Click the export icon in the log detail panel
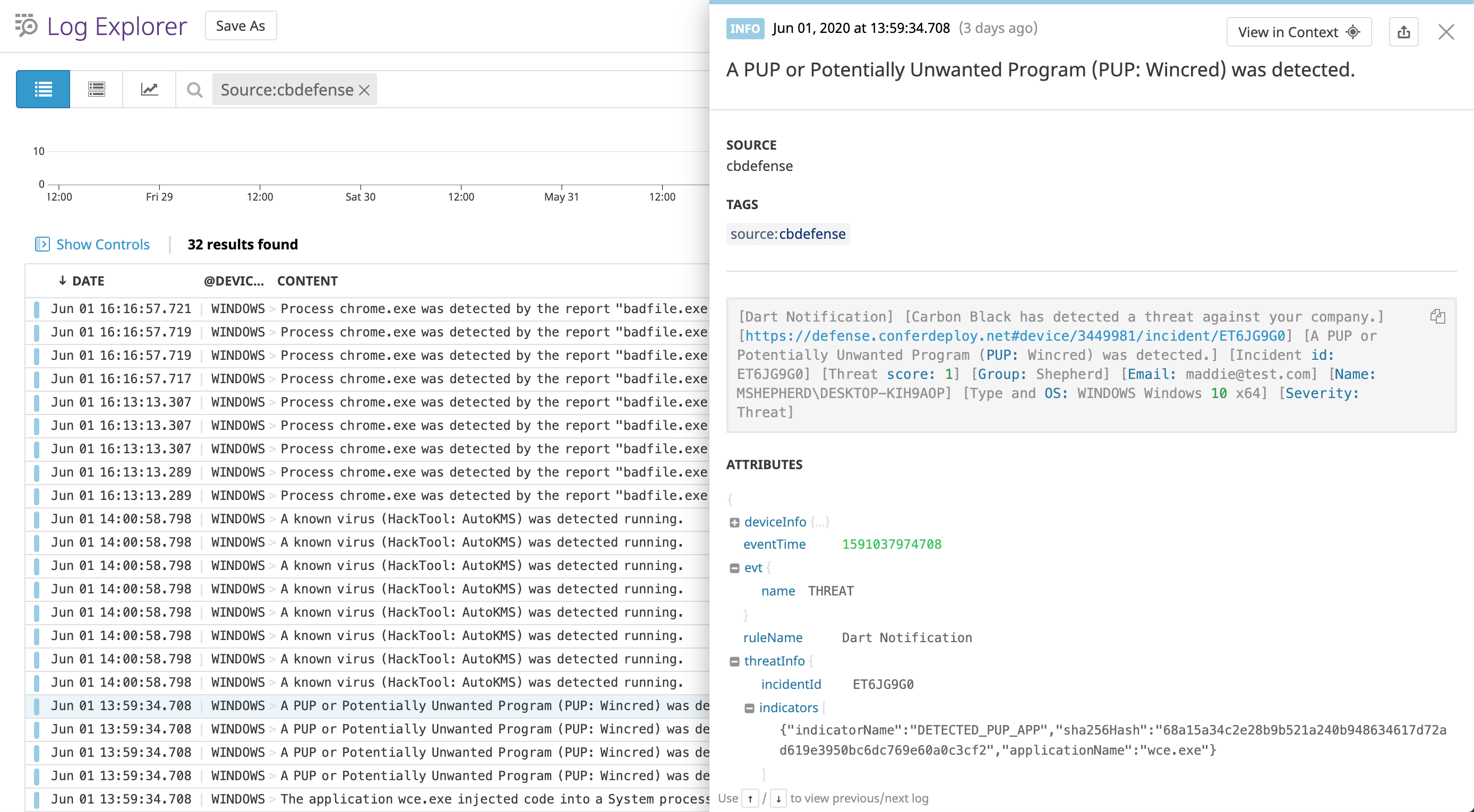This screenshot has height=812, width=1474. click(1403, 31)
